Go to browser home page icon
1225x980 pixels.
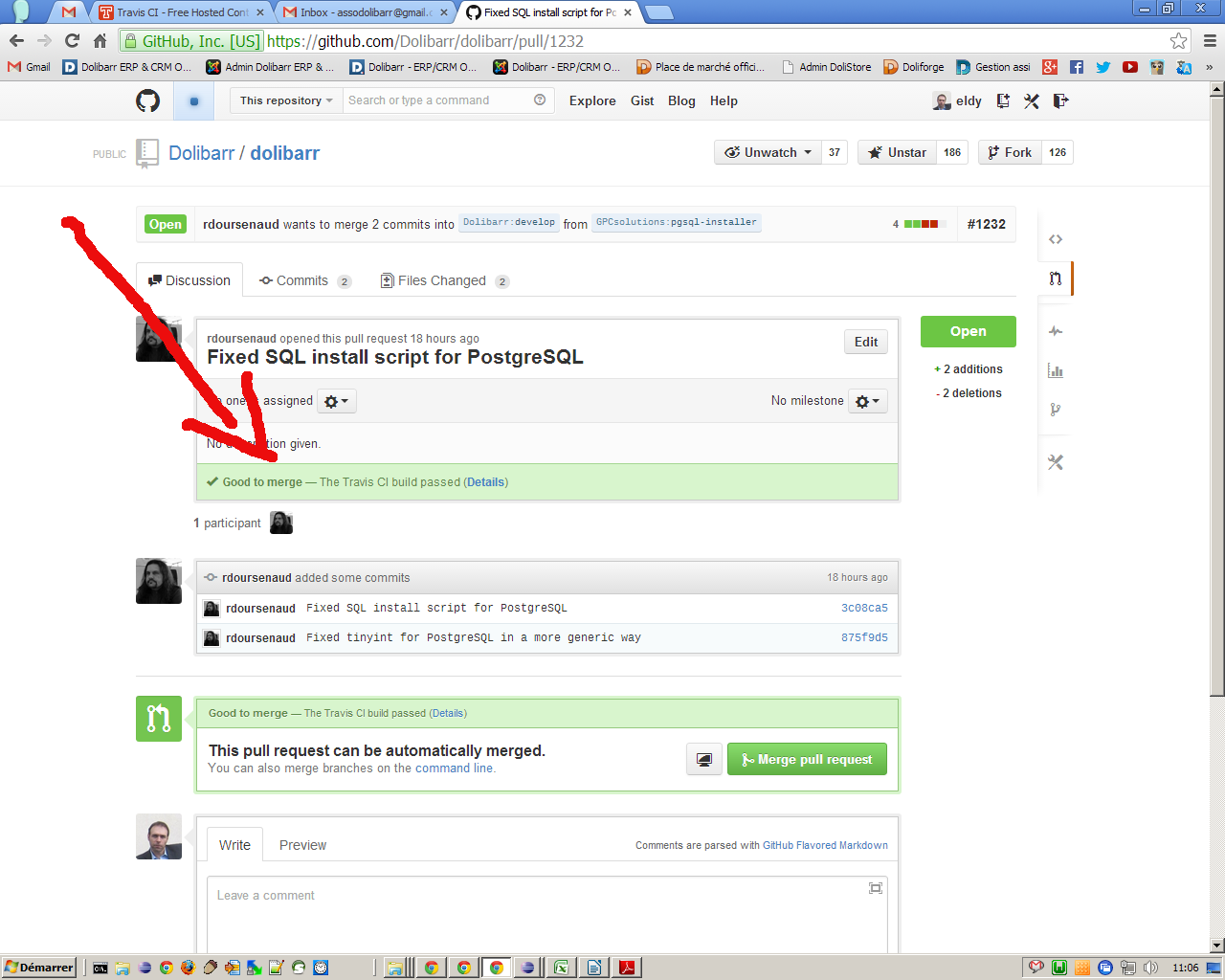(x=100, y=40)
